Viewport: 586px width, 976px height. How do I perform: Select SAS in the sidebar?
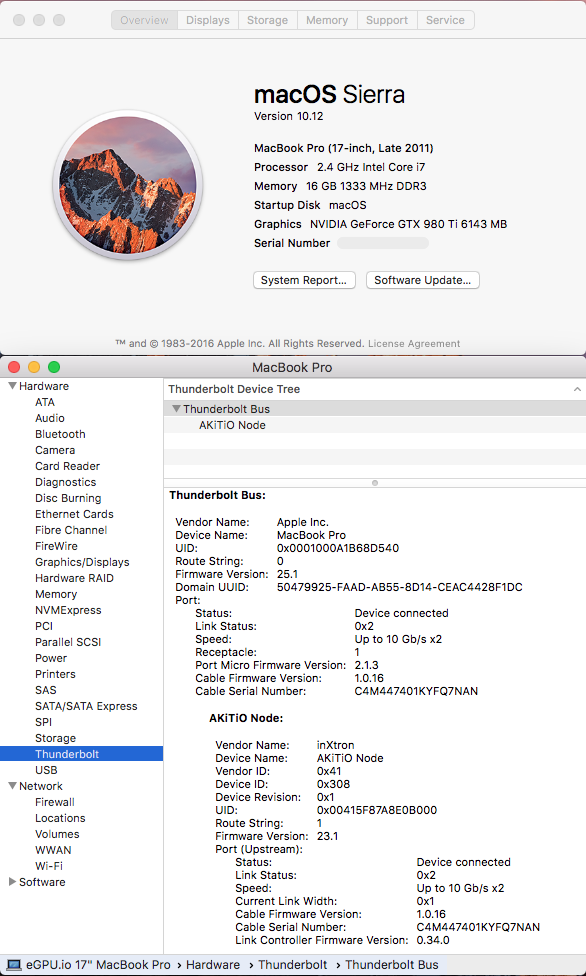click(45, 690)
